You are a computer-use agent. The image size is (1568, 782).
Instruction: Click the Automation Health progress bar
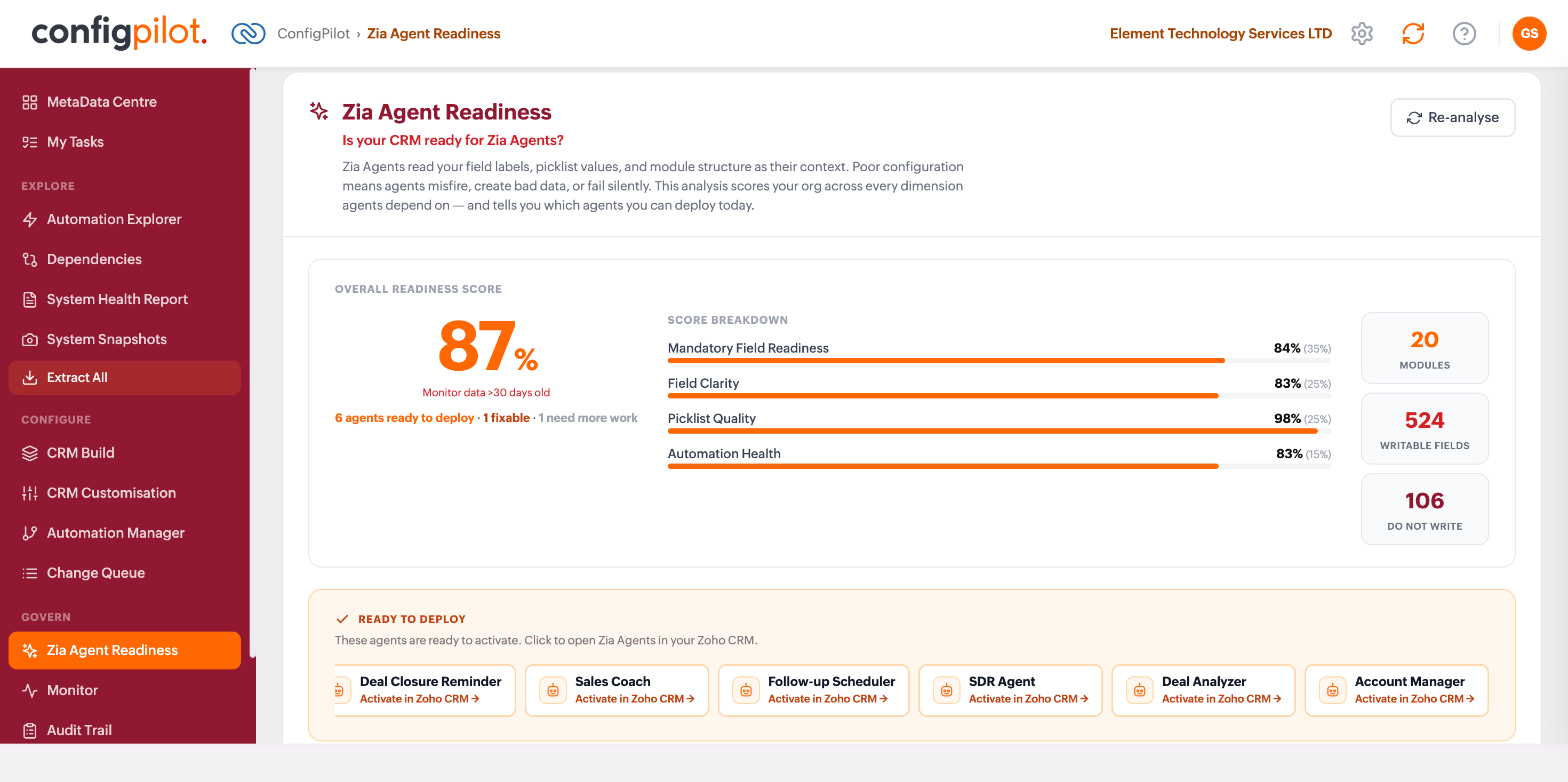coord(999,467)
